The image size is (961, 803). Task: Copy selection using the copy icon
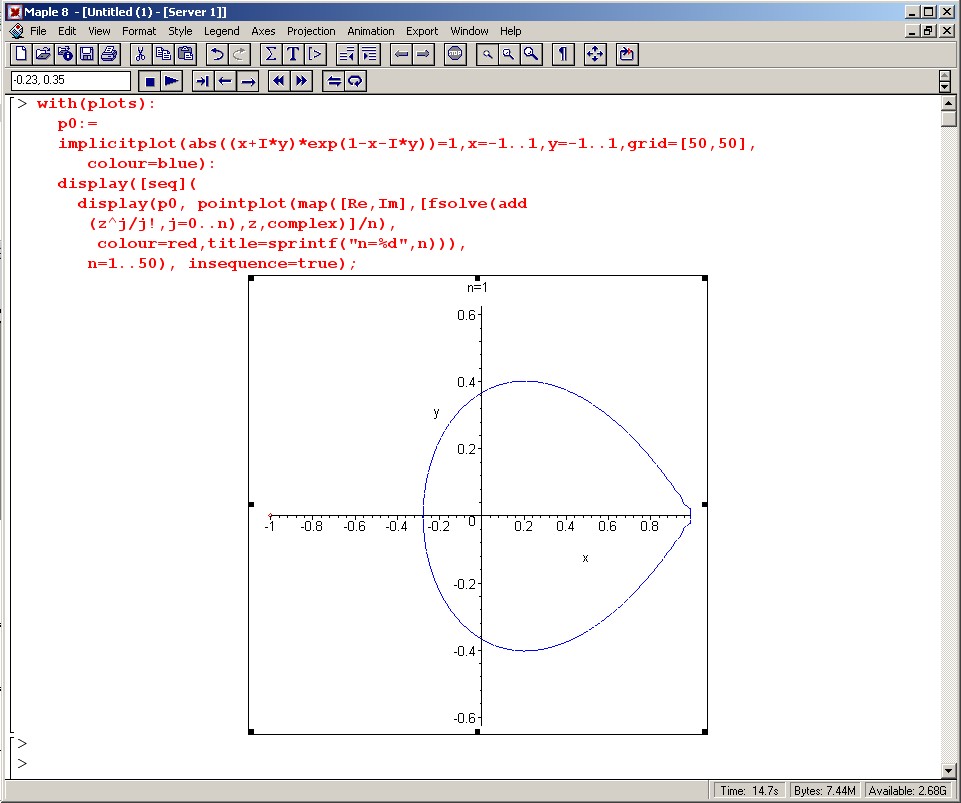coord(163,55)
